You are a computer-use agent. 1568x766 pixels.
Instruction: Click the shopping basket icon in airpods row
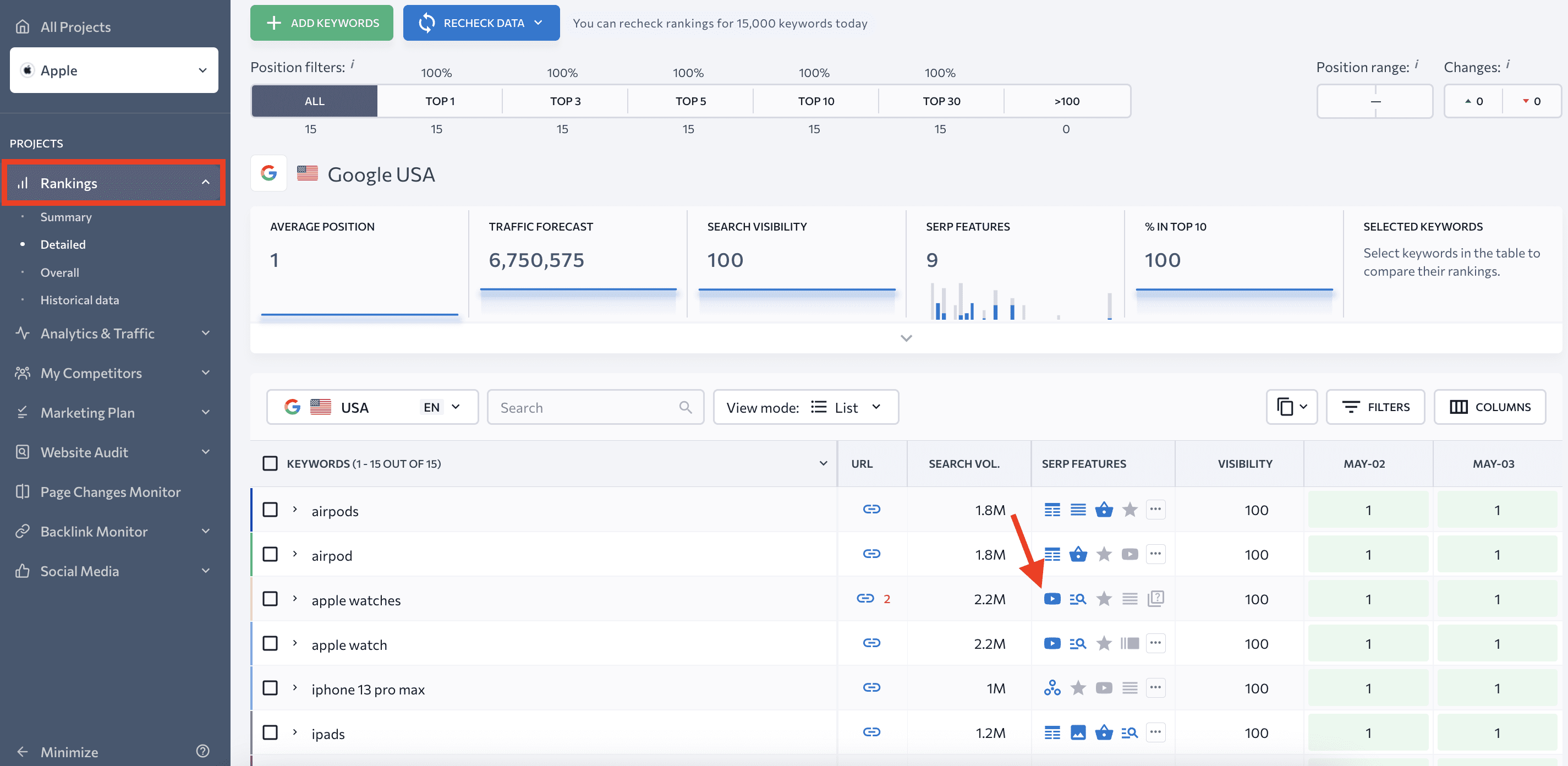coord(1104,510)
